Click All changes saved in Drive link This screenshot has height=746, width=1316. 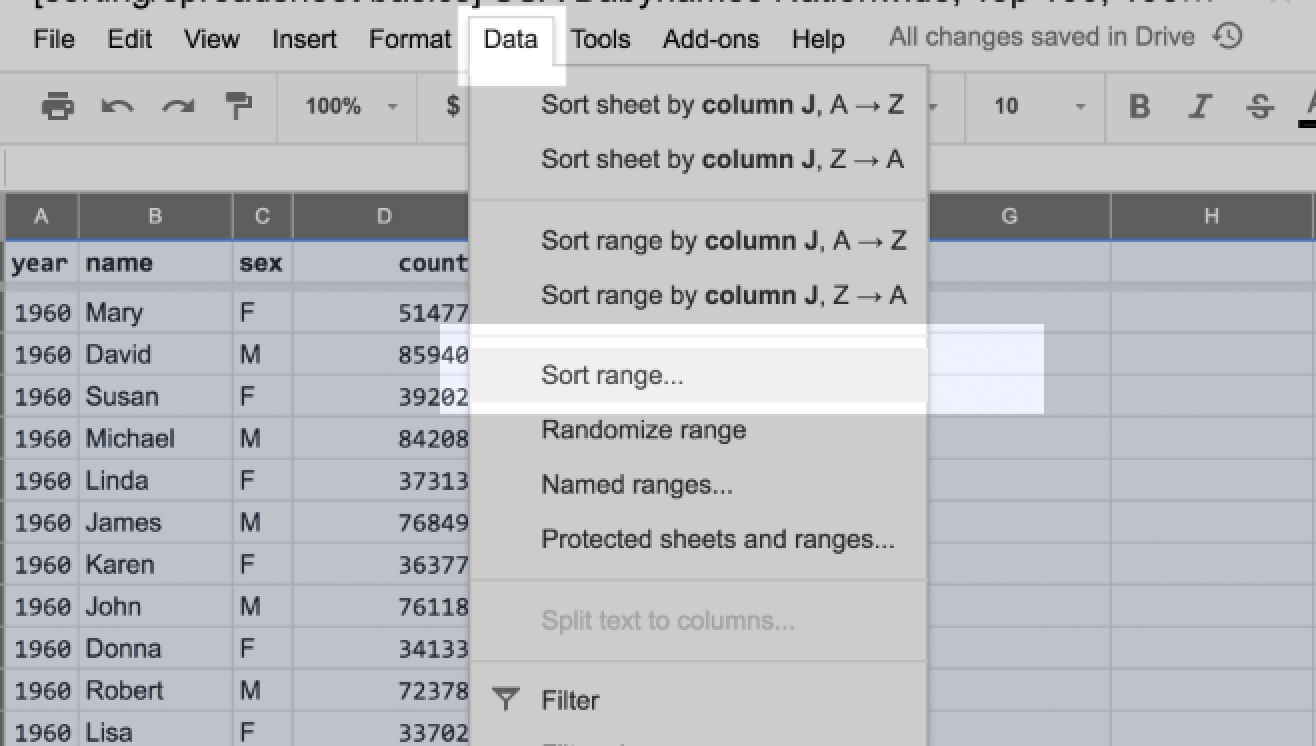point(1042,38)
